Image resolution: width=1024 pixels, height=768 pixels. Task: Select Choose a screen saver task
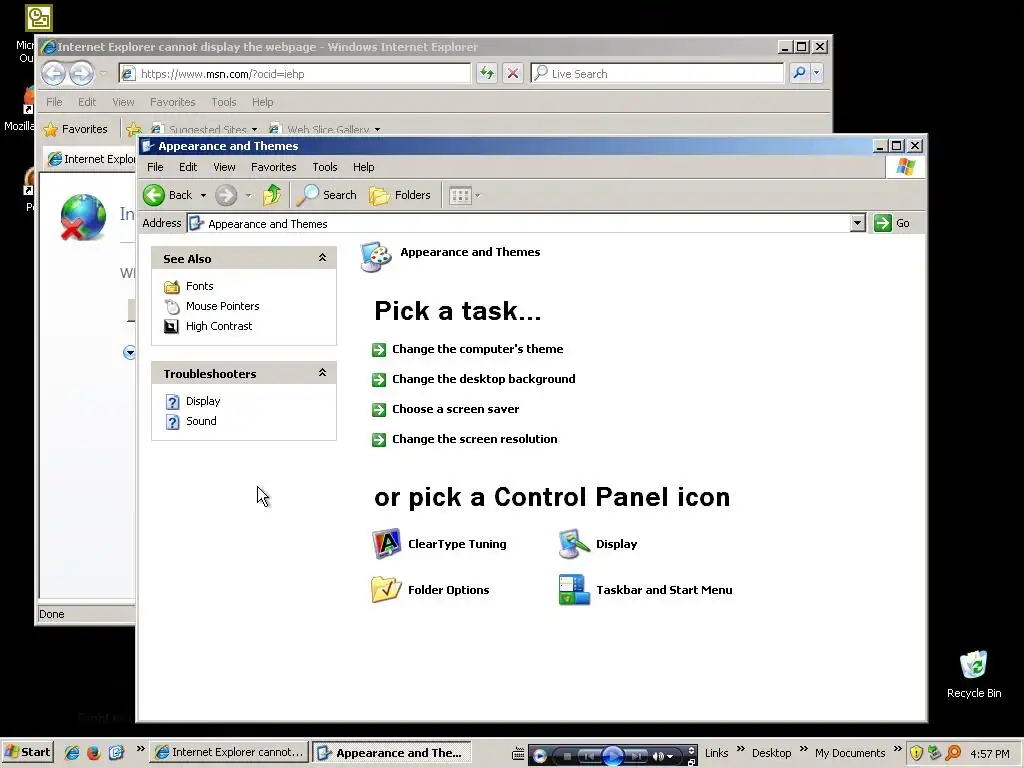(x=455, y=409)
